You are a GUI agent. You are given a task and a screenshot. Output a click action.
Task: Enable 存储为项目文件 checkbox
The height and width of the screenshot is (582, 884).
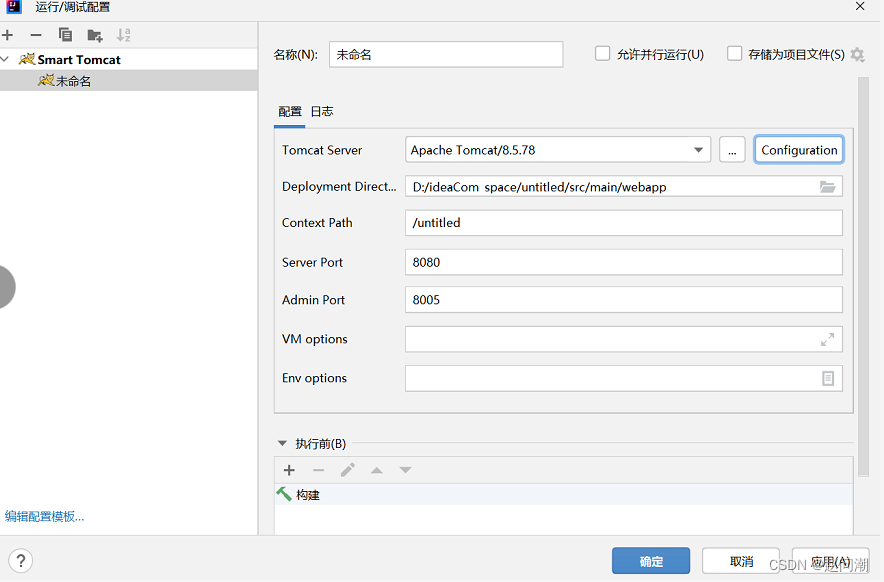click(734, 54)
